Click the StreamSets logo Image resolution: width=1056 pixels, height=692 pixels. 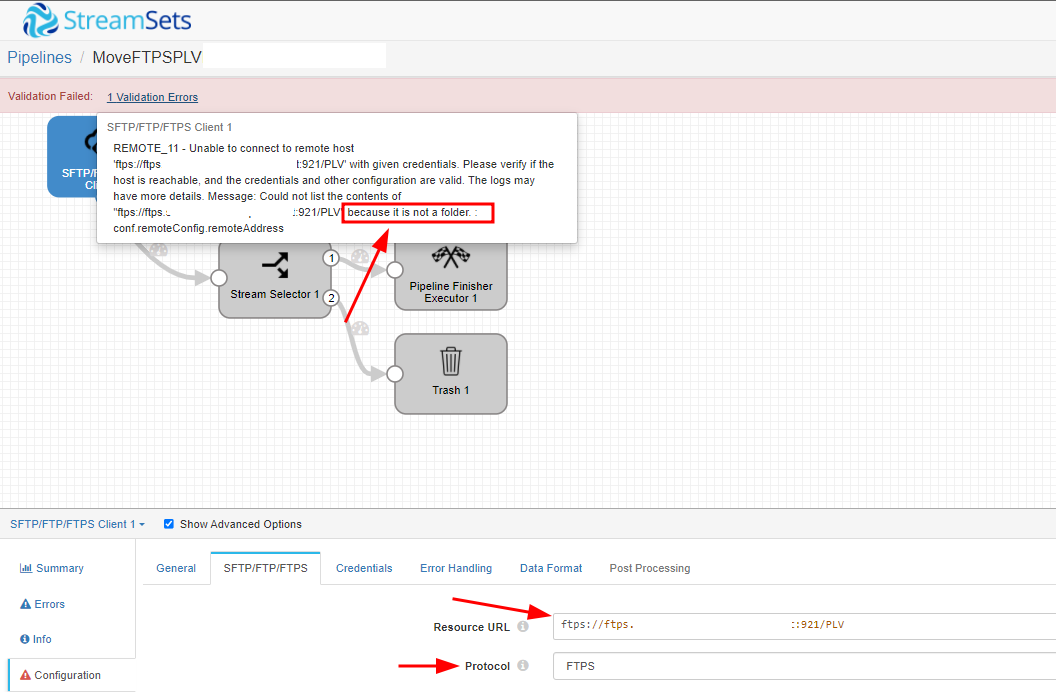pos(106,20)
